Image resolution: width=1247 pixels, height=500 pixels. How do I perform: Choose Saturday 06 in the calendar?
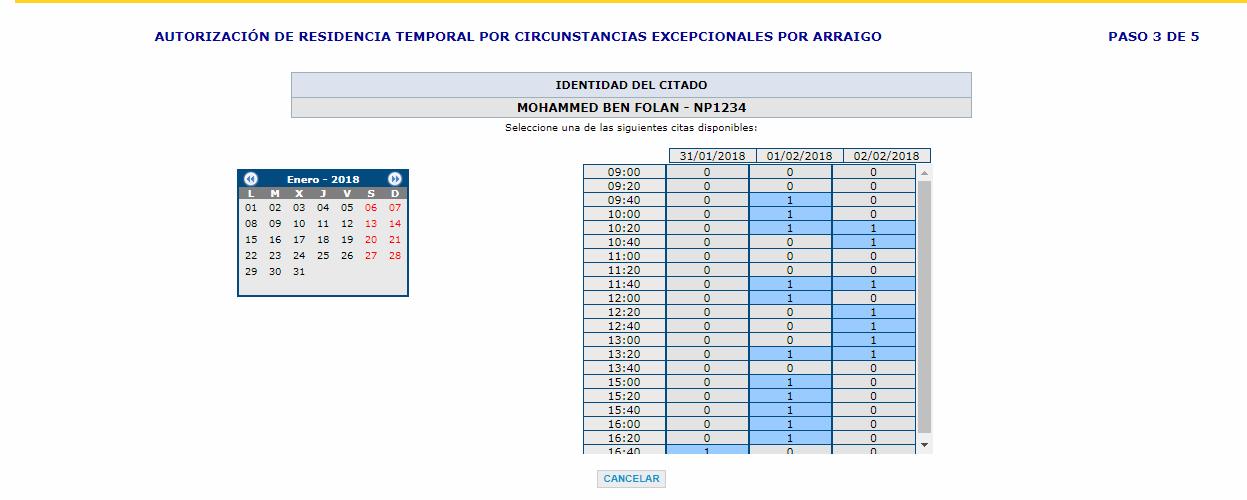click(x=371, y=208)
